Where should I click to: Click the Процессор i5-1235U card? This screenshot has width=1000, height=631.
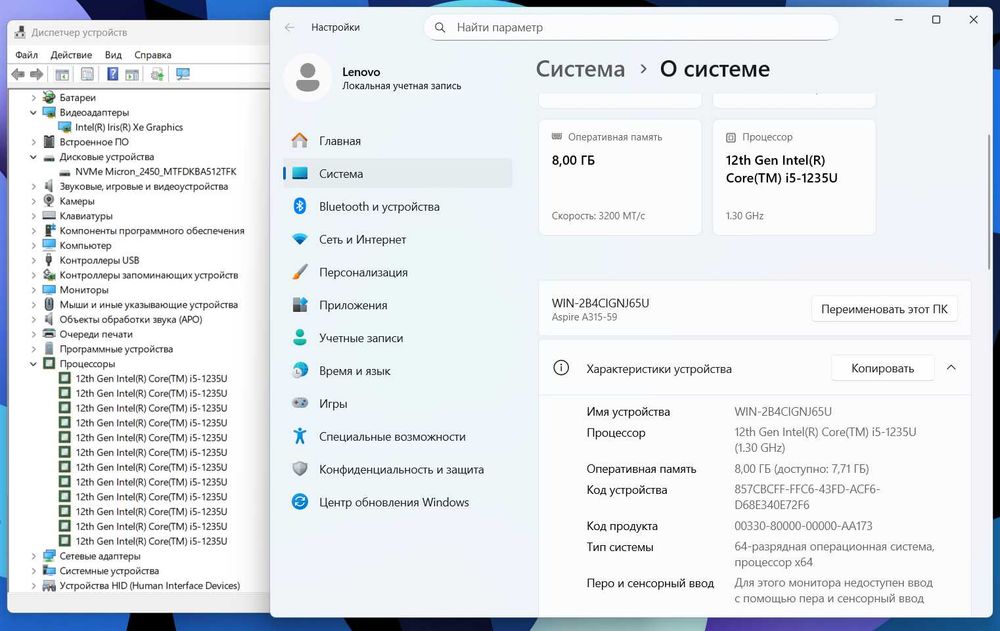click(x=794, y=177)
